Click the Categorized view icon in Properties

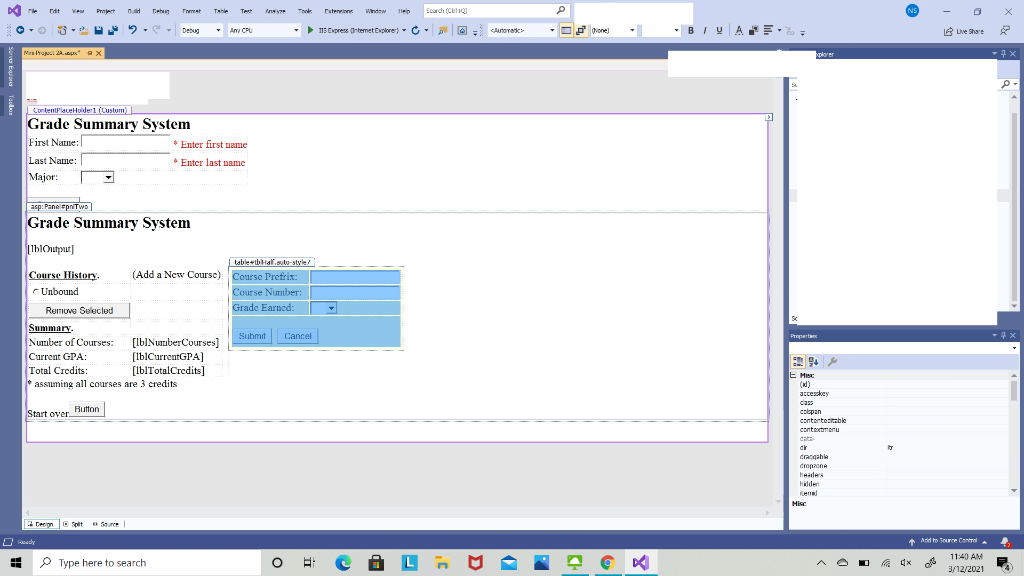pyautogui.click(x=798, y=361)
